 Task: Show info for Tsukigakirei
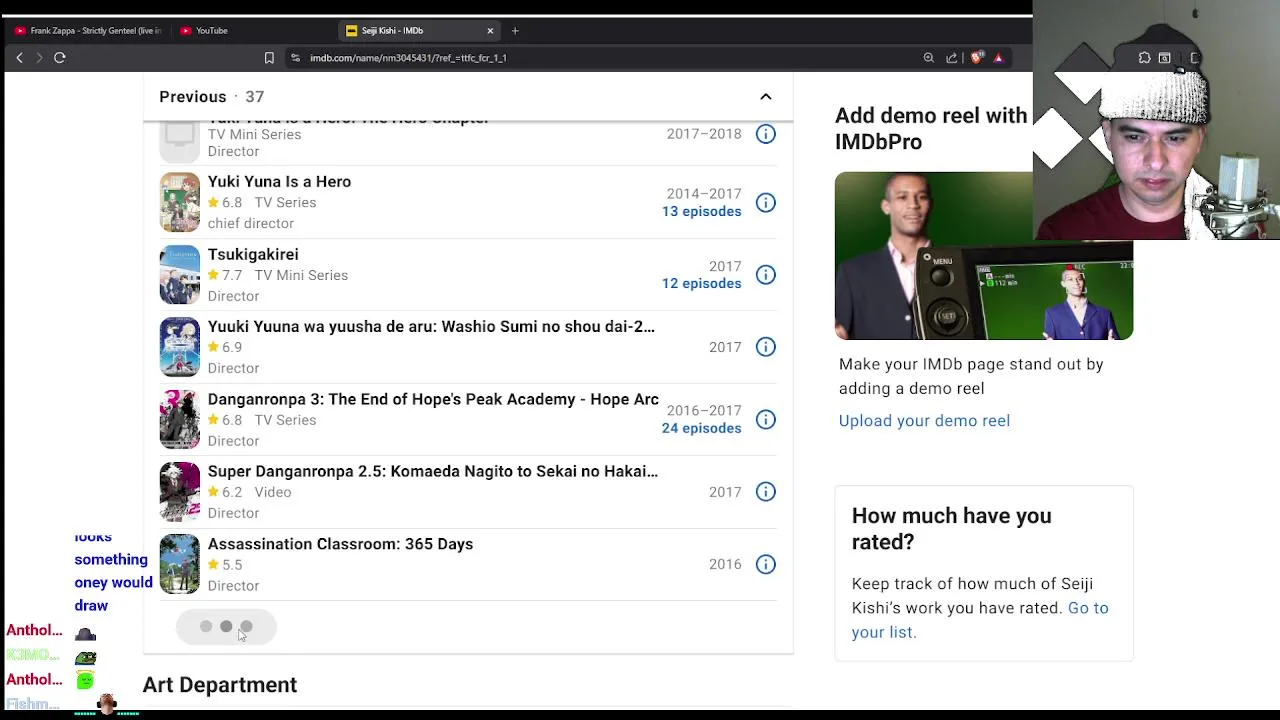(766, 275)
